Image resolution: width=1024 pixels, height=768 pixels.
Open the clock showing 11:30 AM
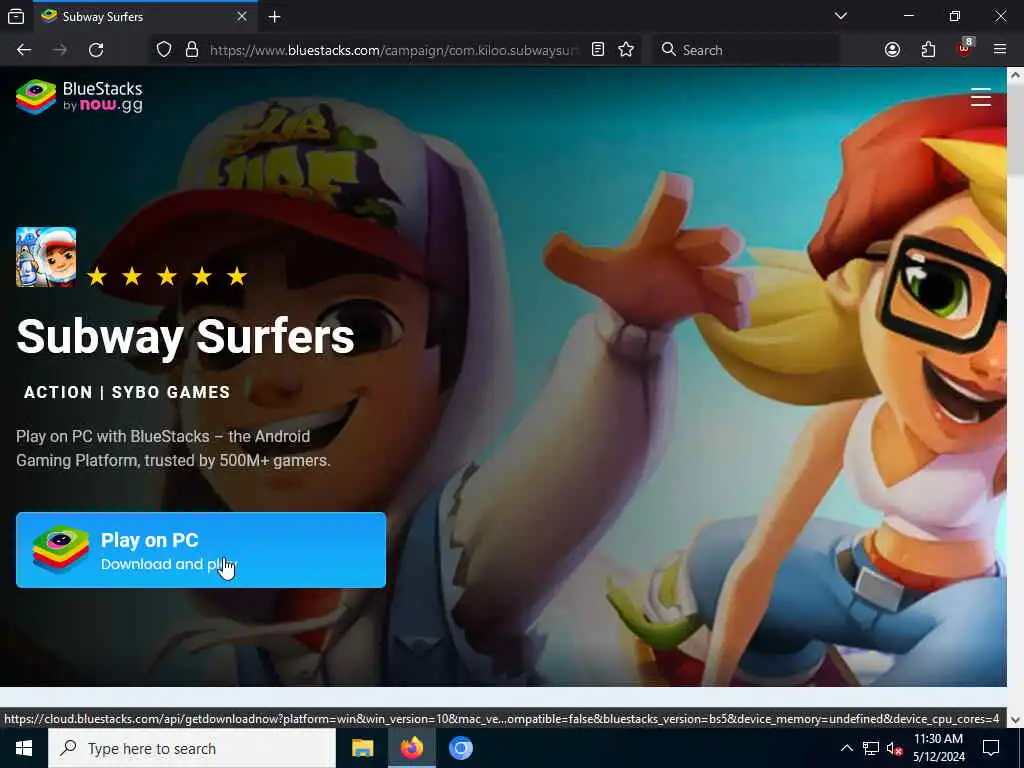(x=938, y=748)
